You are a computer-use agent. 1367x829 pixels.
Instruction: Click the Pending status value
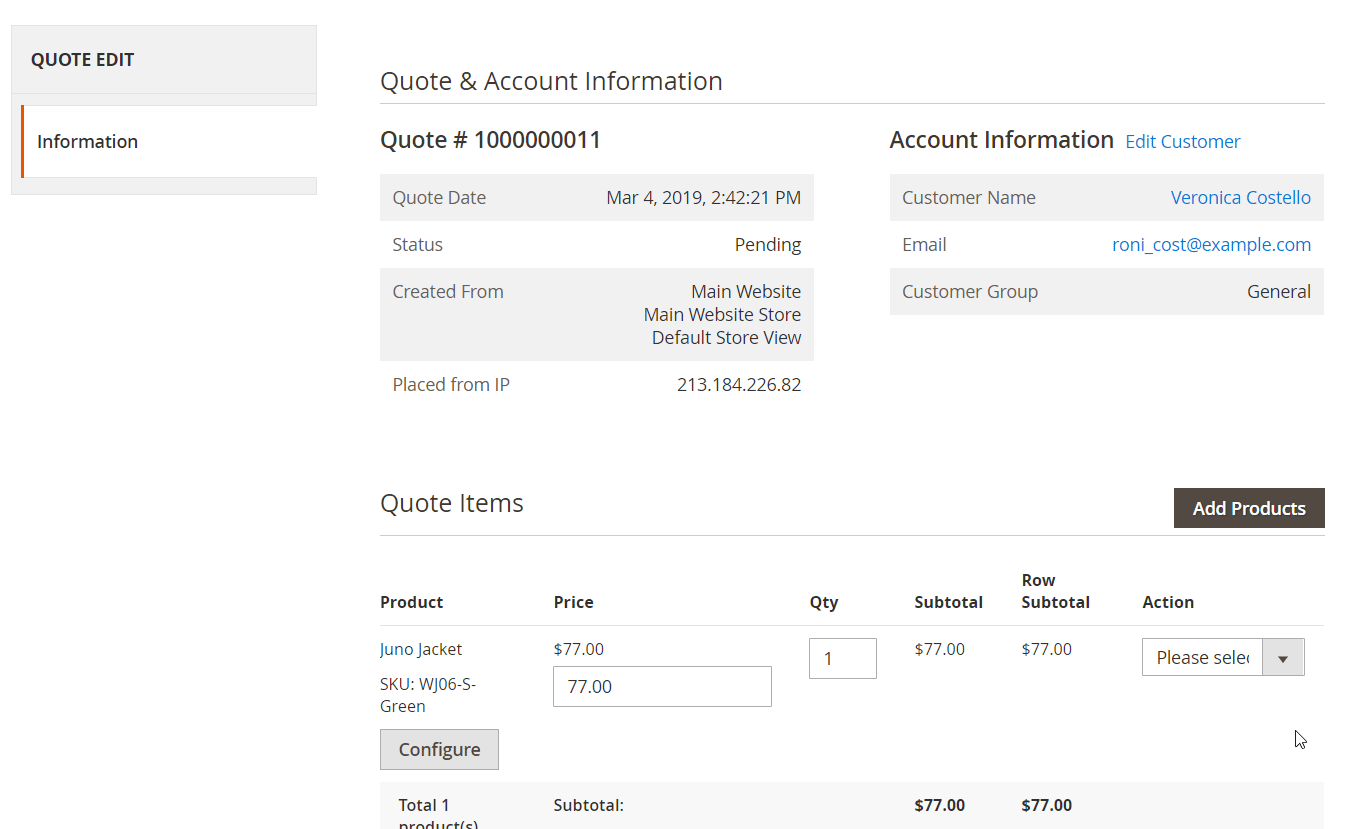click(x=767, y=245)
